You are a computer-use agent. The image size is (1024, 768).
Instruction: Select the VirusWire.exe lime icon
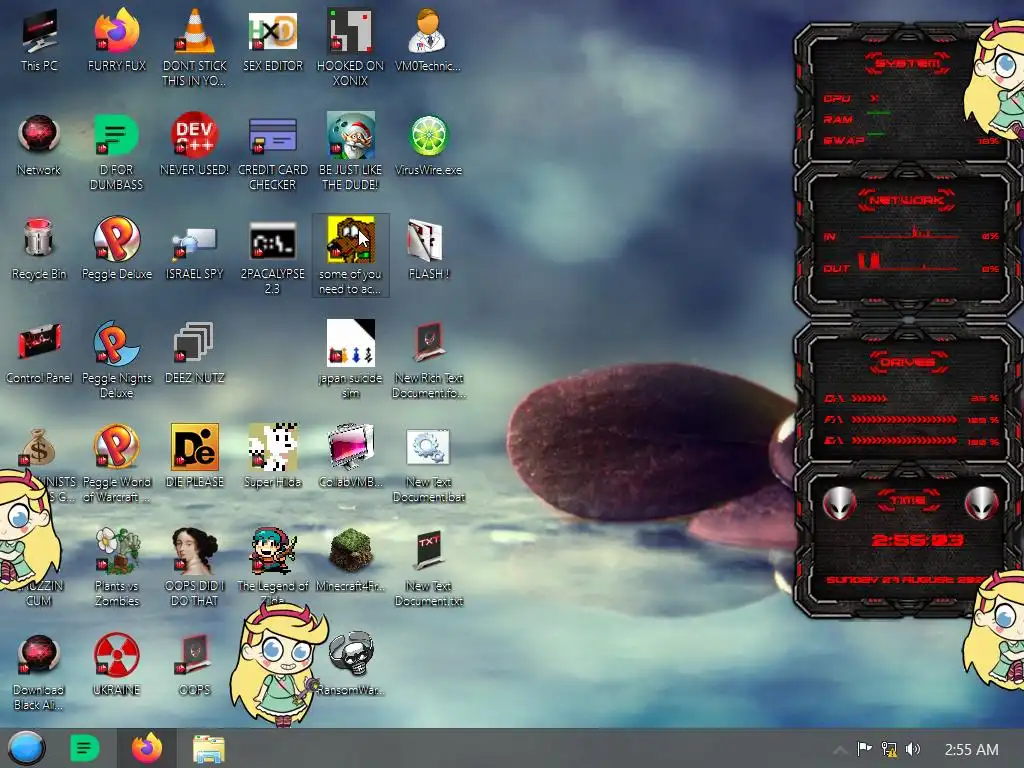[428, 145]
